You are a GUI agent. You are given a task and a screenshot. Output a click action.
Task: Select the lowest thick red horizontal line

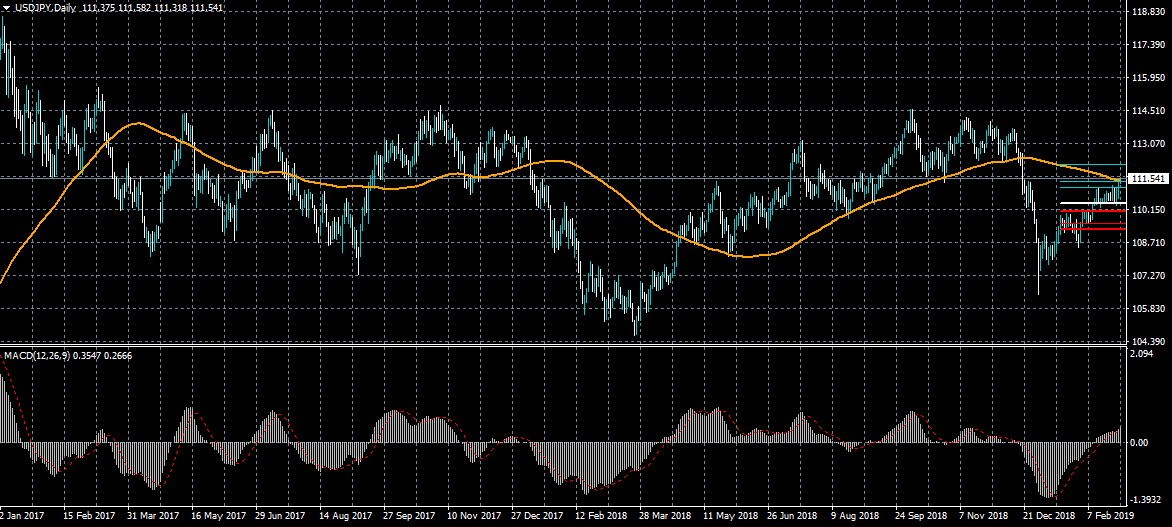tap(1096, 229)
